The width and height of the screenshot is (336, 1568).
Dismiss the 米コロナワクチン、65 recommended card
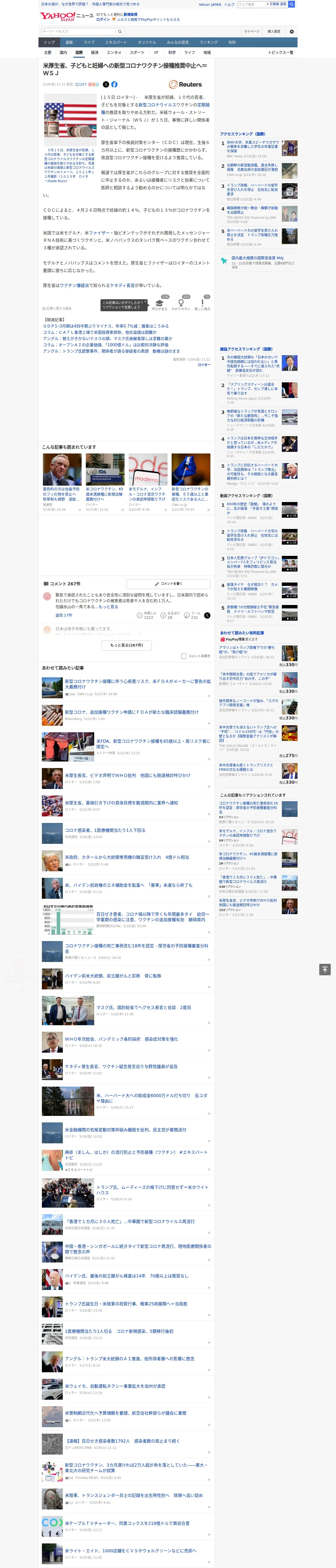[x=122, y=510]
